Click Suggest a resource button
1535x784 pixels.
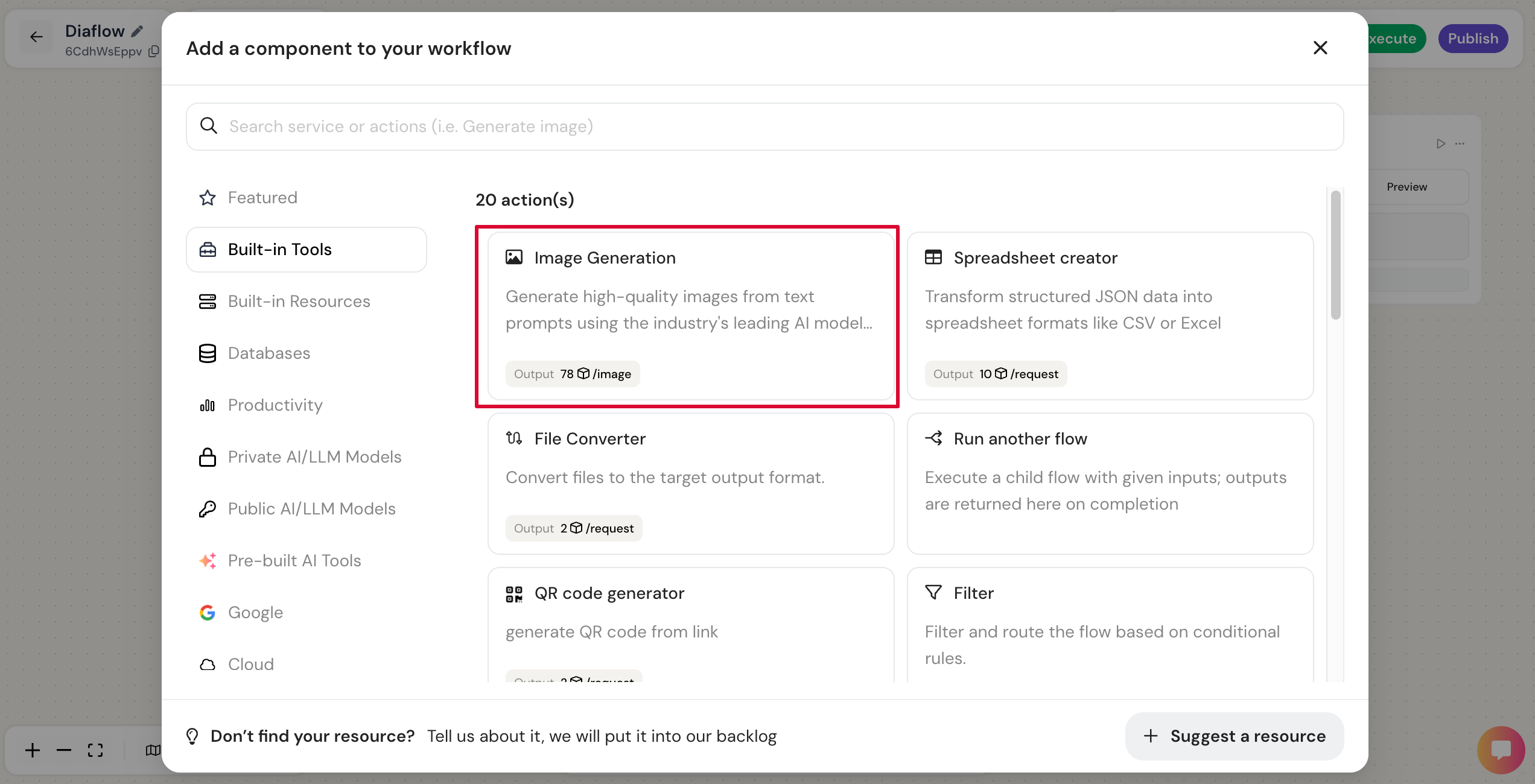point(1234,736)
